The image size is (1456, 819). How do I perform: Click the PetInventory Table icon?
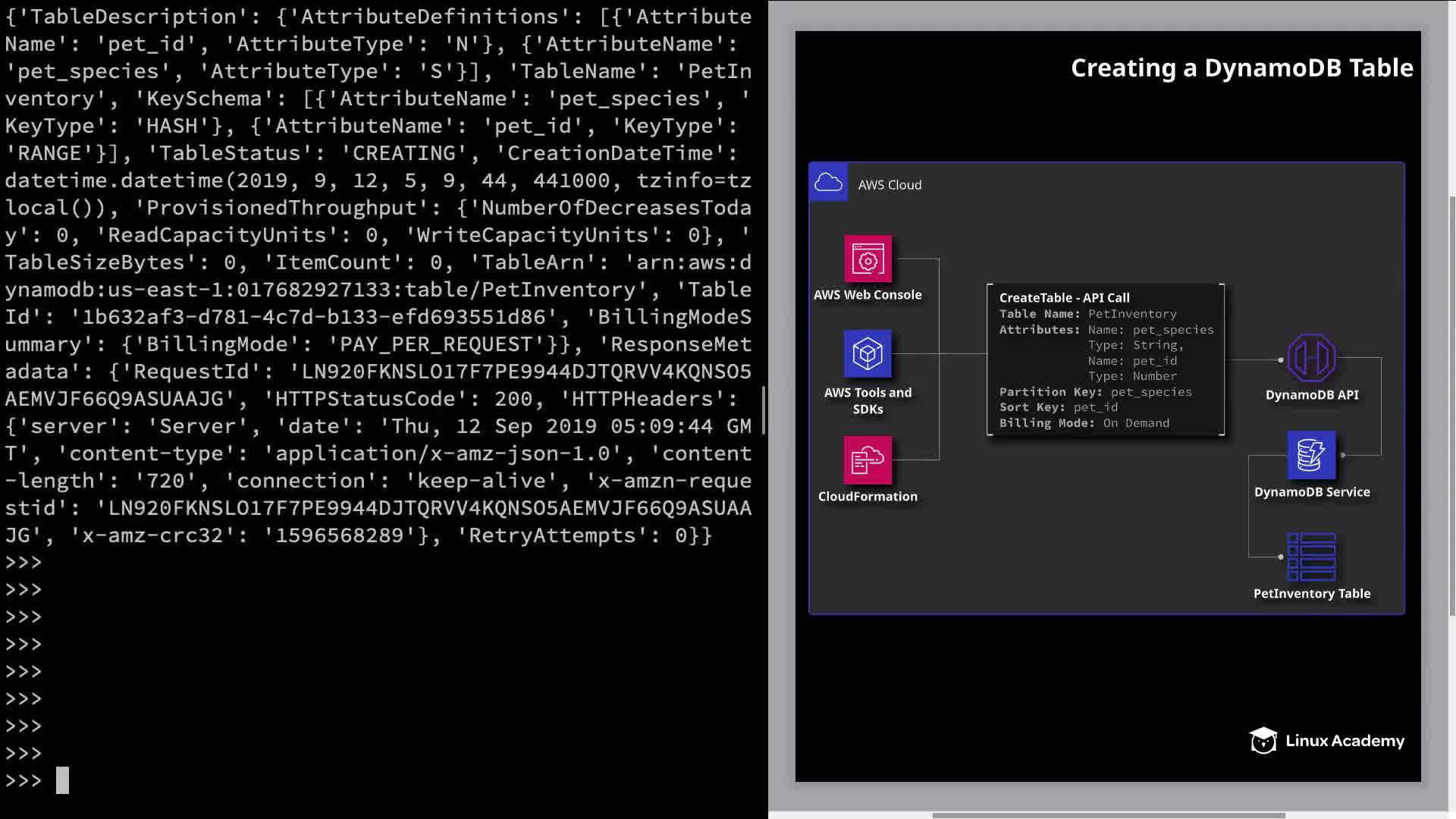[1311, 557]
